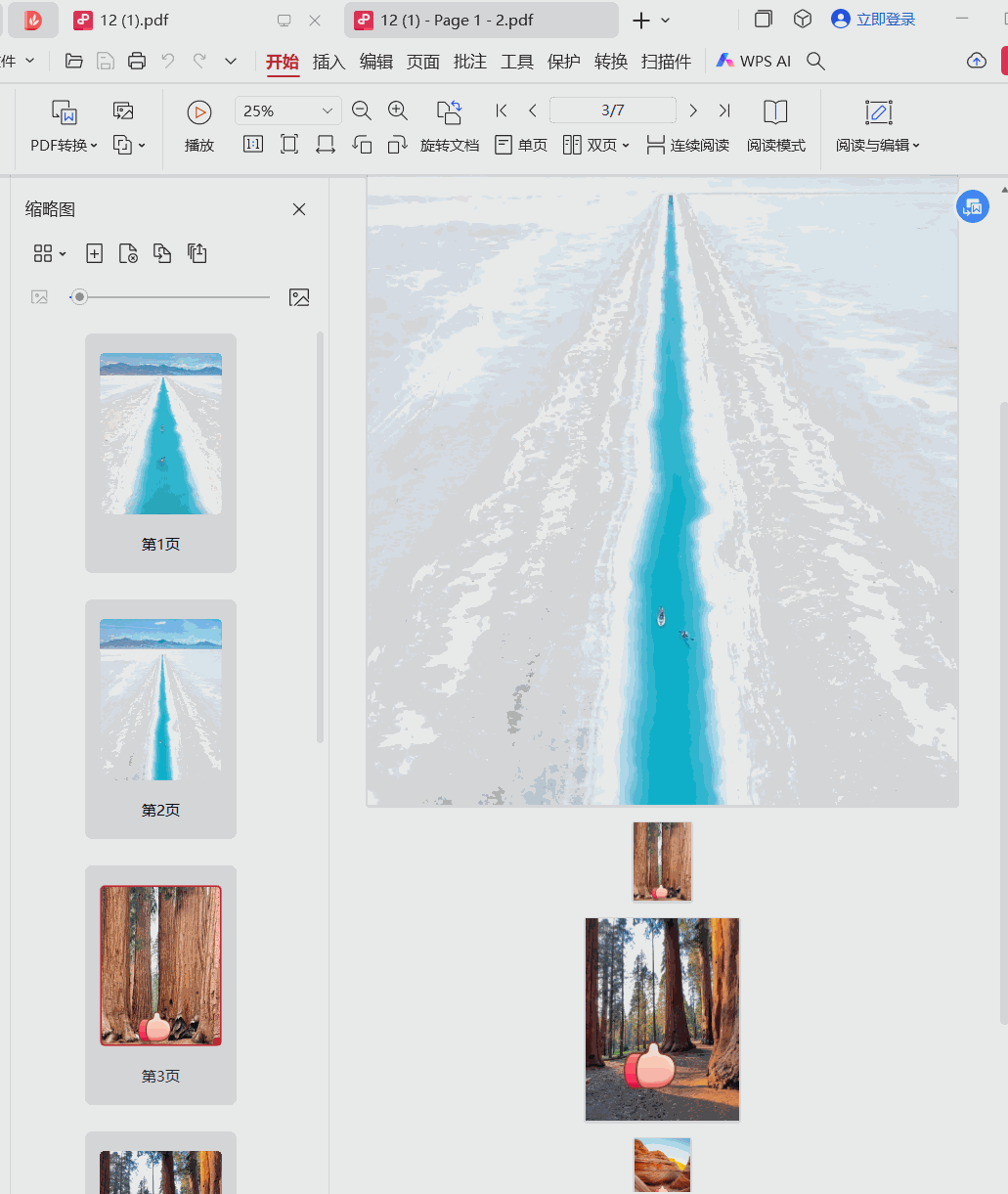The width and height of the screenshot is (1008, 1194).
Task: Open the 扫描件 ribbon tab
Action: coord(667,62)
